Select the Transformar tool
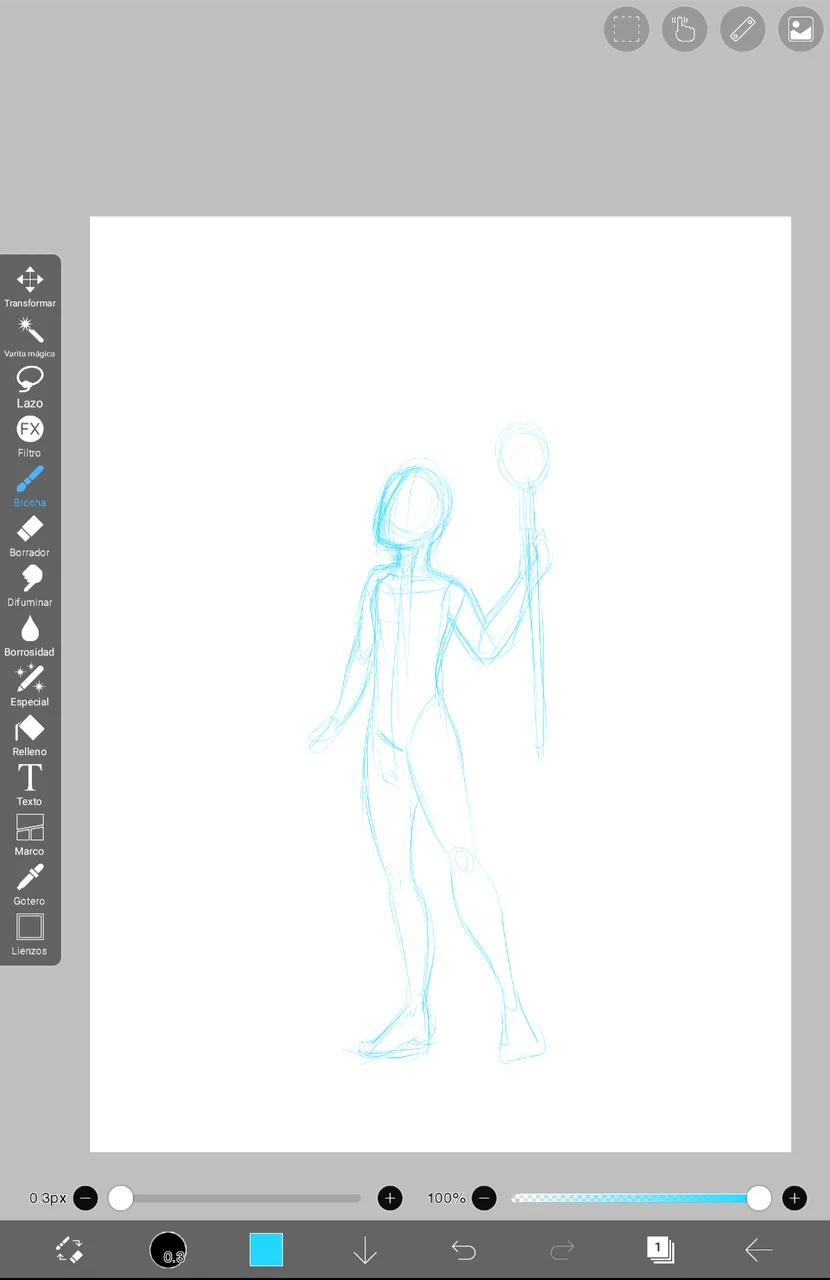The width and height of the screenshot is (830, 1280). click(30, 287)
